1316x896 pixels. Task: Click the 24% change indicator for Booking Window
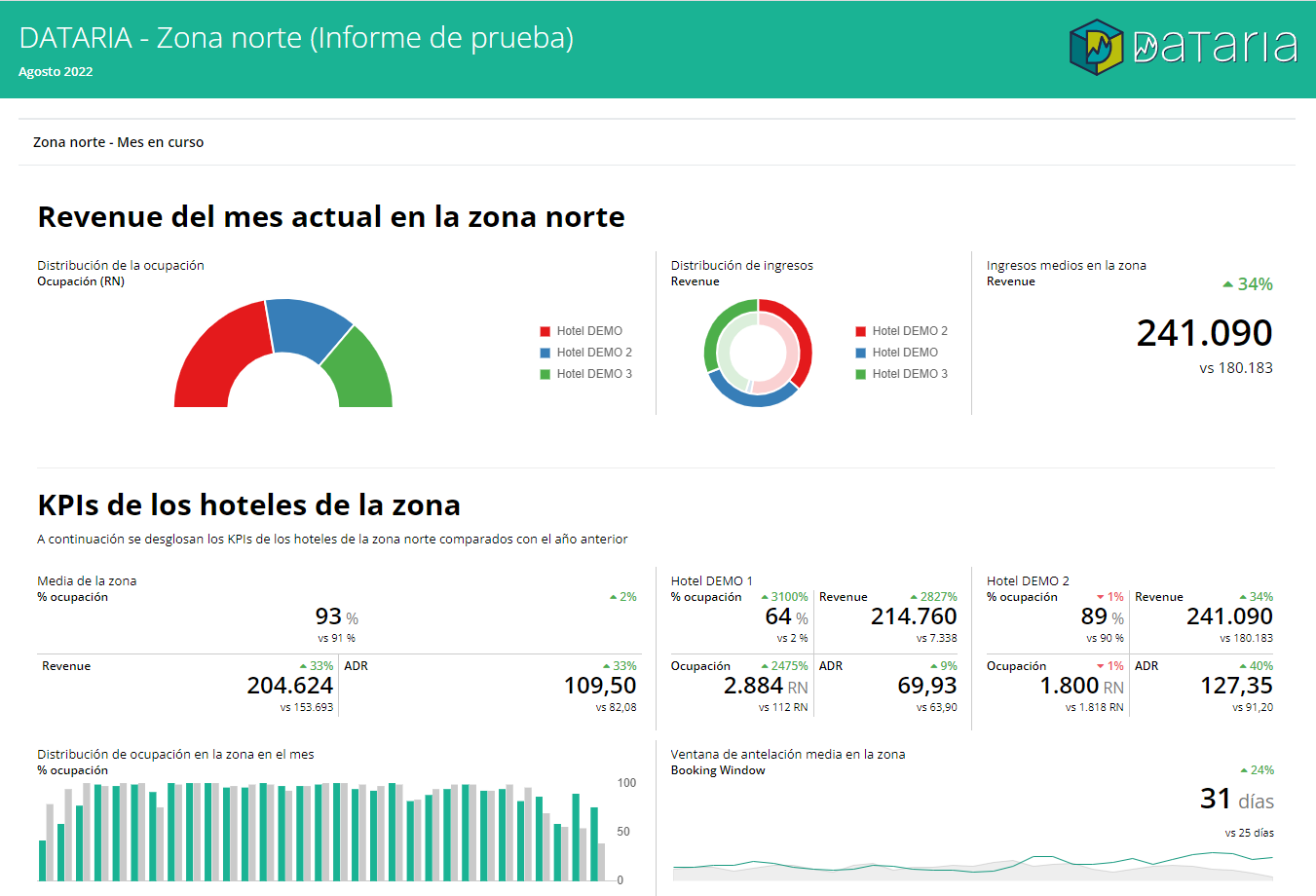[1257, 770]
